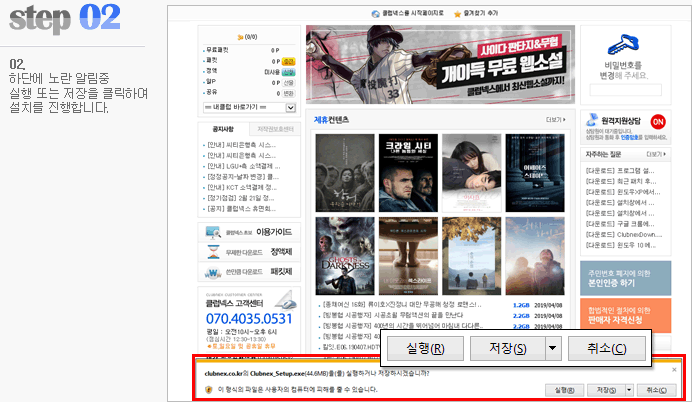This screenshot has height=402, width=692.
Task: Click the blue key password icon
Action: point(623,45)
